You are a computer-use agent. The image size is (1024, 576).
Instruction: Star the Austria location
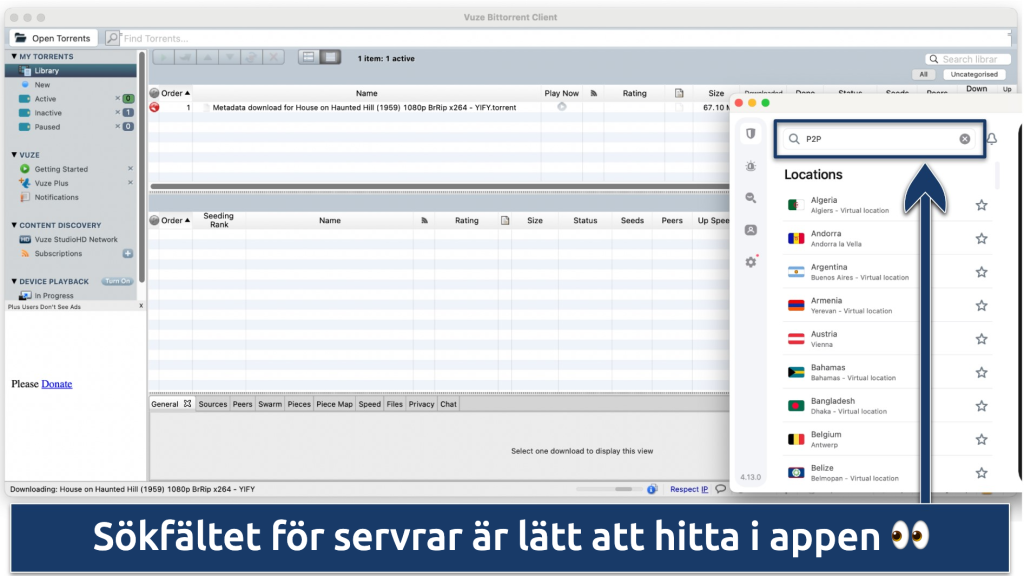(x=981, y=339)
